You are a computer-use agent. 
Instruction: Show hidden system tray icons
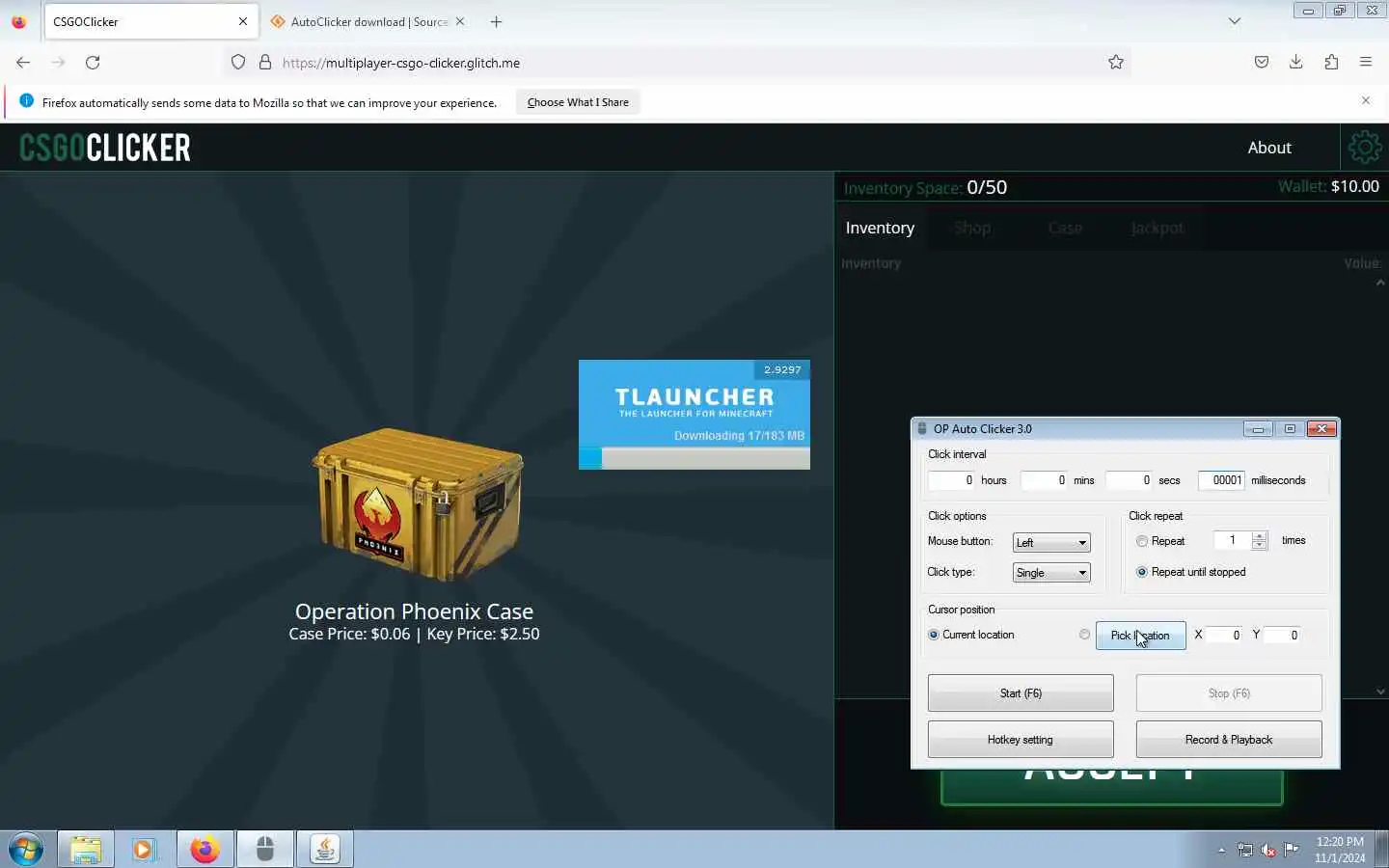click(x=1221, y=851)
